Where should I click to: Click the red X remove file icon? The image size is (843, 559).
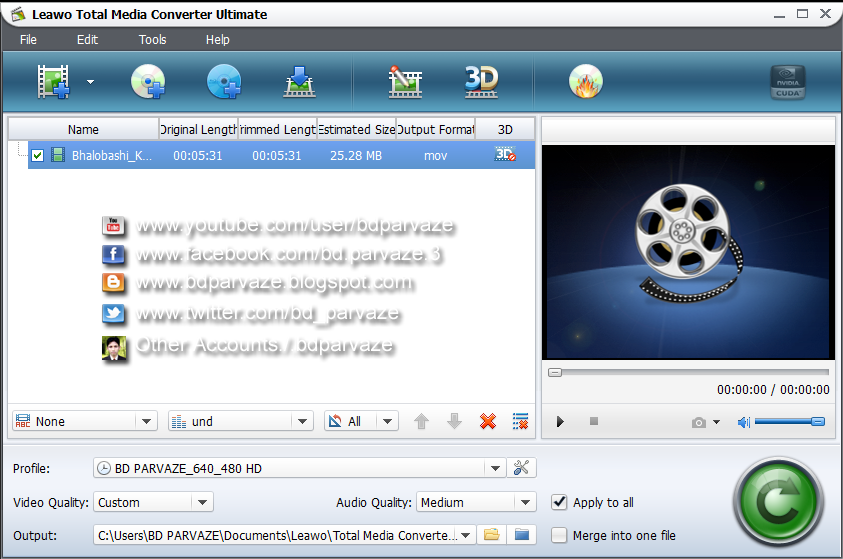[488, 421]
